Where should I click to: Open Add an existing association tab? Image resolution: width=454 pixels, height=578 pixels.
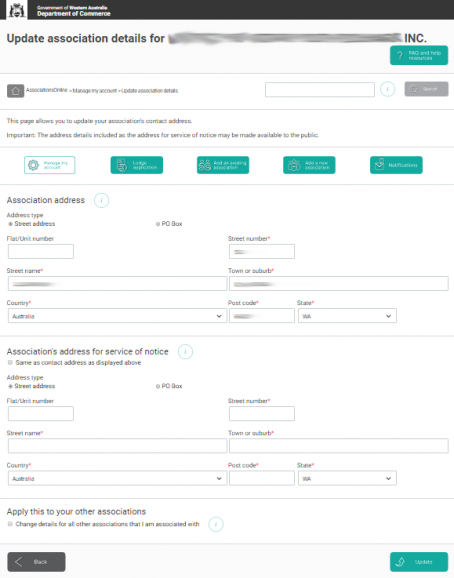[x=223, y=165]
